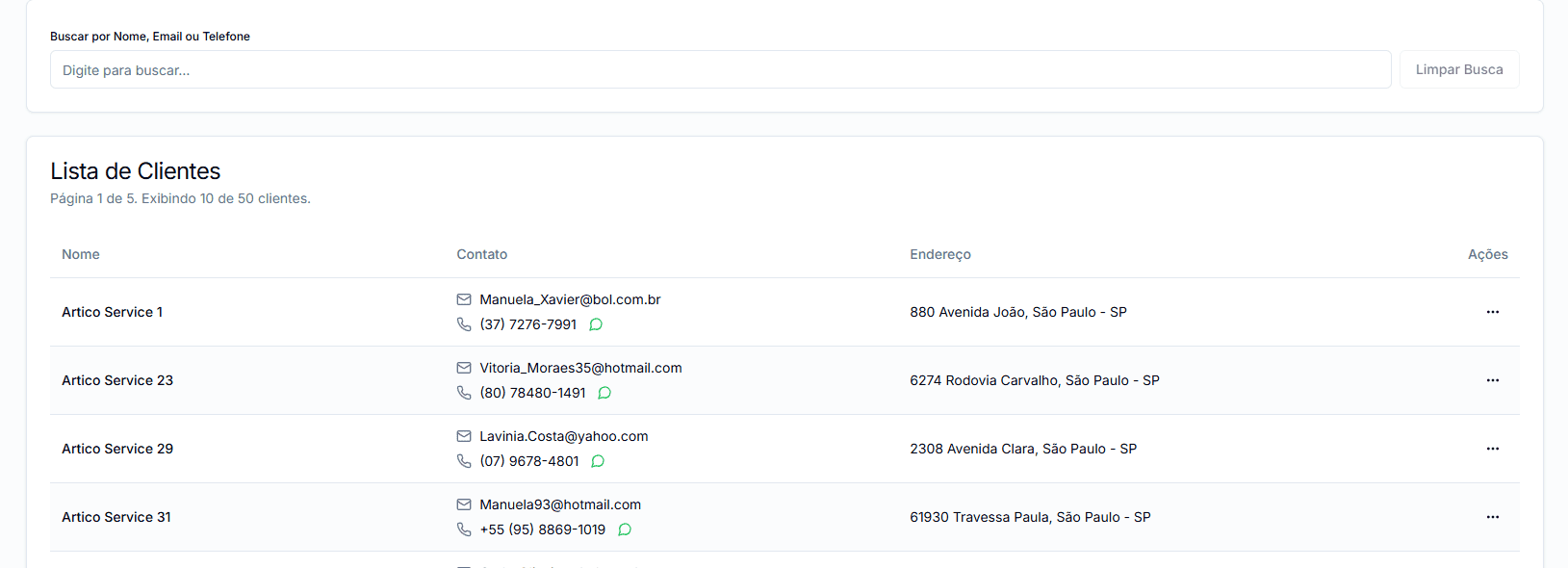The width and height of the screenshot is (1568, 568).
Task: Open actions menu for Artico Service 23
Action: point(1492,380)
